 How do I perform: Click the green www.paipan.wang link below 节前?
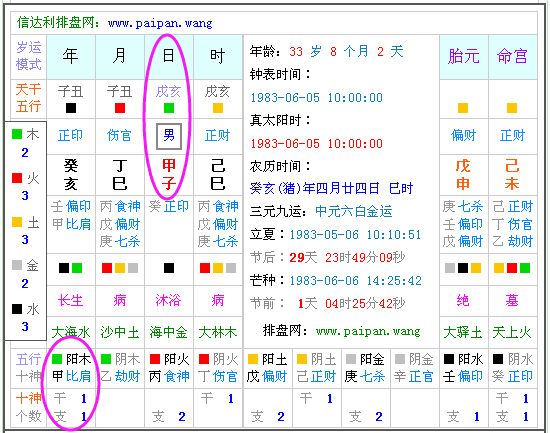(368, 331)
